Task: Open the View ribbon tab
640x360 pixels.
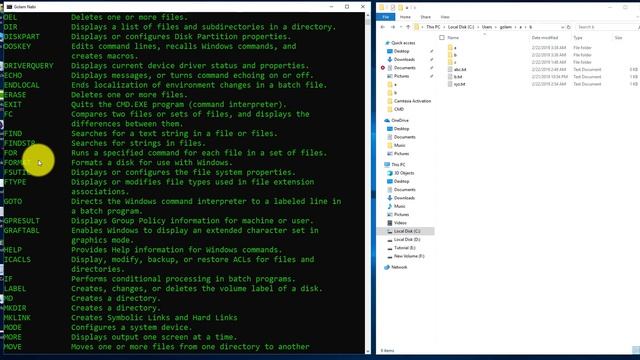Action: 445,17
